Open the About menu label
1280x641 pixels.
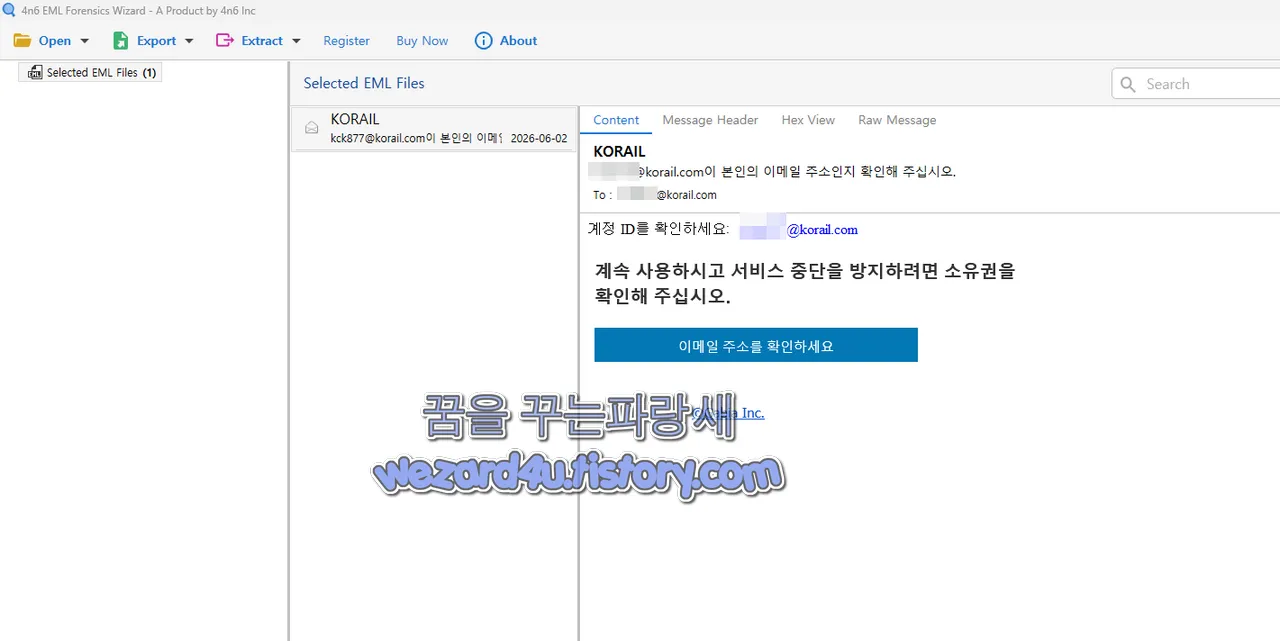518,41
